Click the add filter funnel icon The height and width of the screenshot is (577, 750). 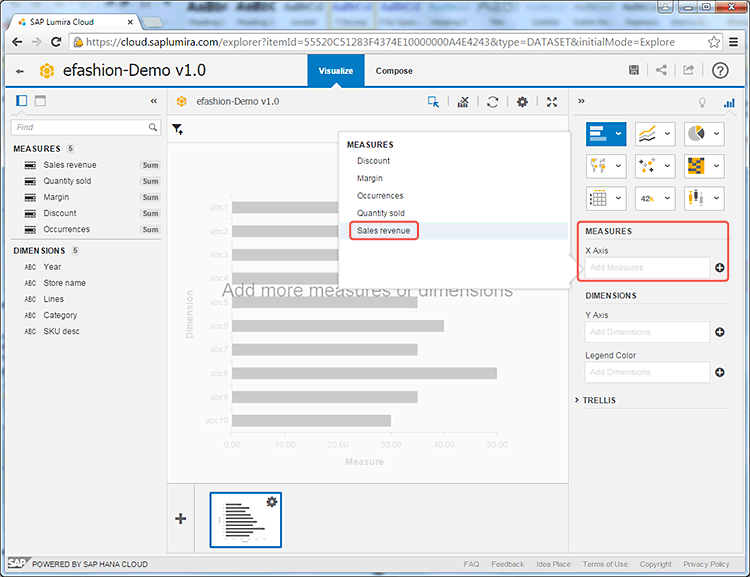(178, 129)
